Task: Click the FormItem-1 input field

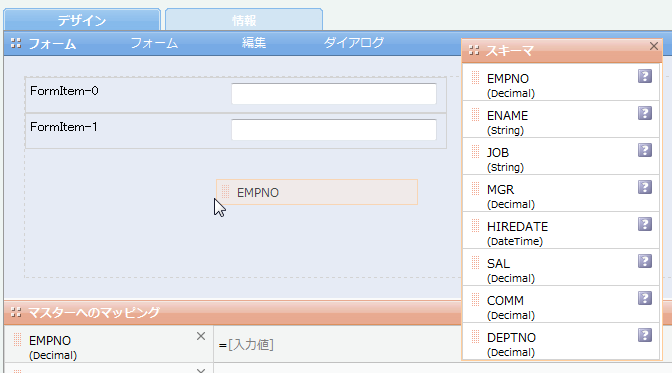Action: tap(334, 130)
